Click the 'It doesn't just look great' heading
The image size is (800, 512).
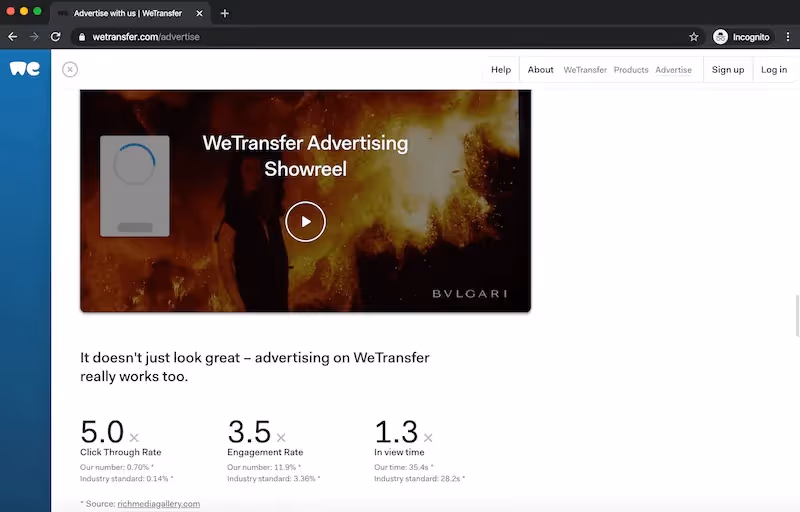point(255,367)
